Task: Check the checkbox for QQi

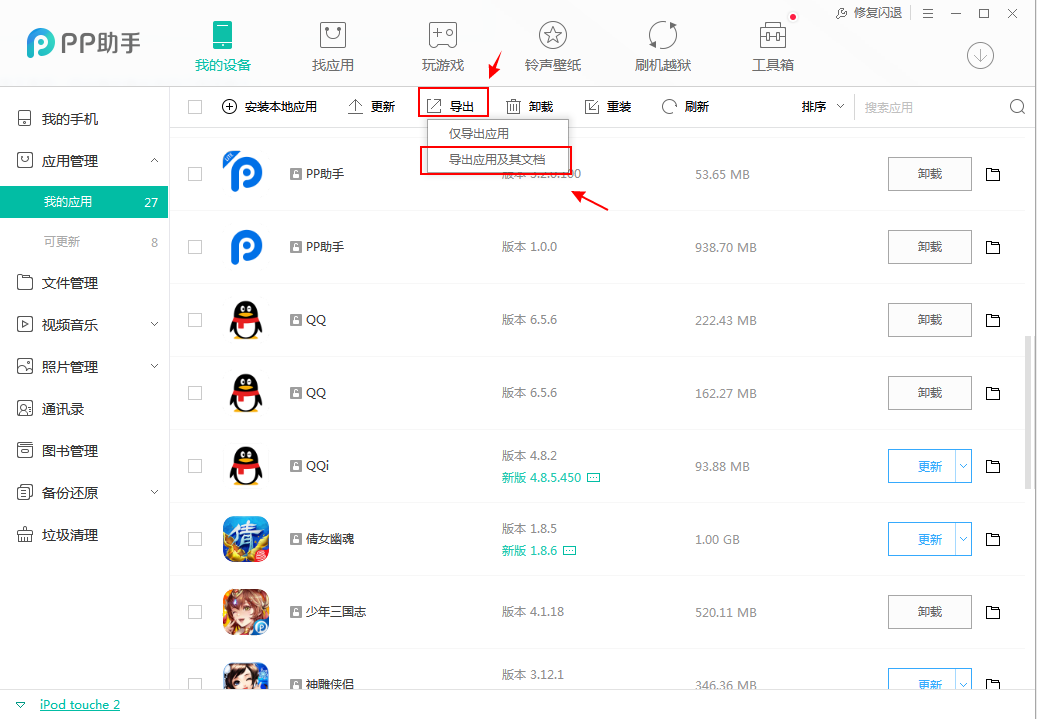Action: pos(196,466)
